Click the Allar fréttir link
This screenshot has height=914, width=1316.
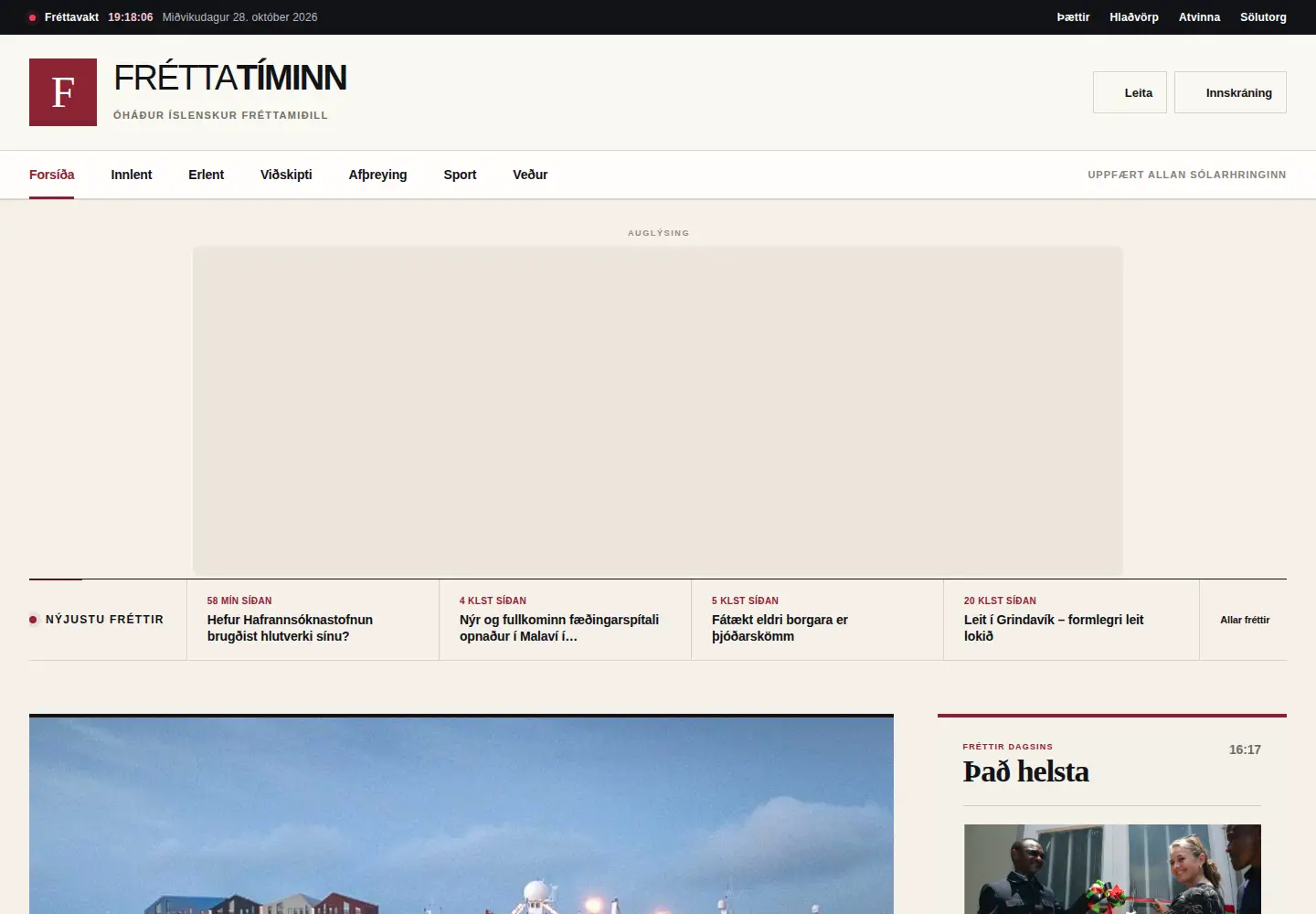tap(1245, 620)
